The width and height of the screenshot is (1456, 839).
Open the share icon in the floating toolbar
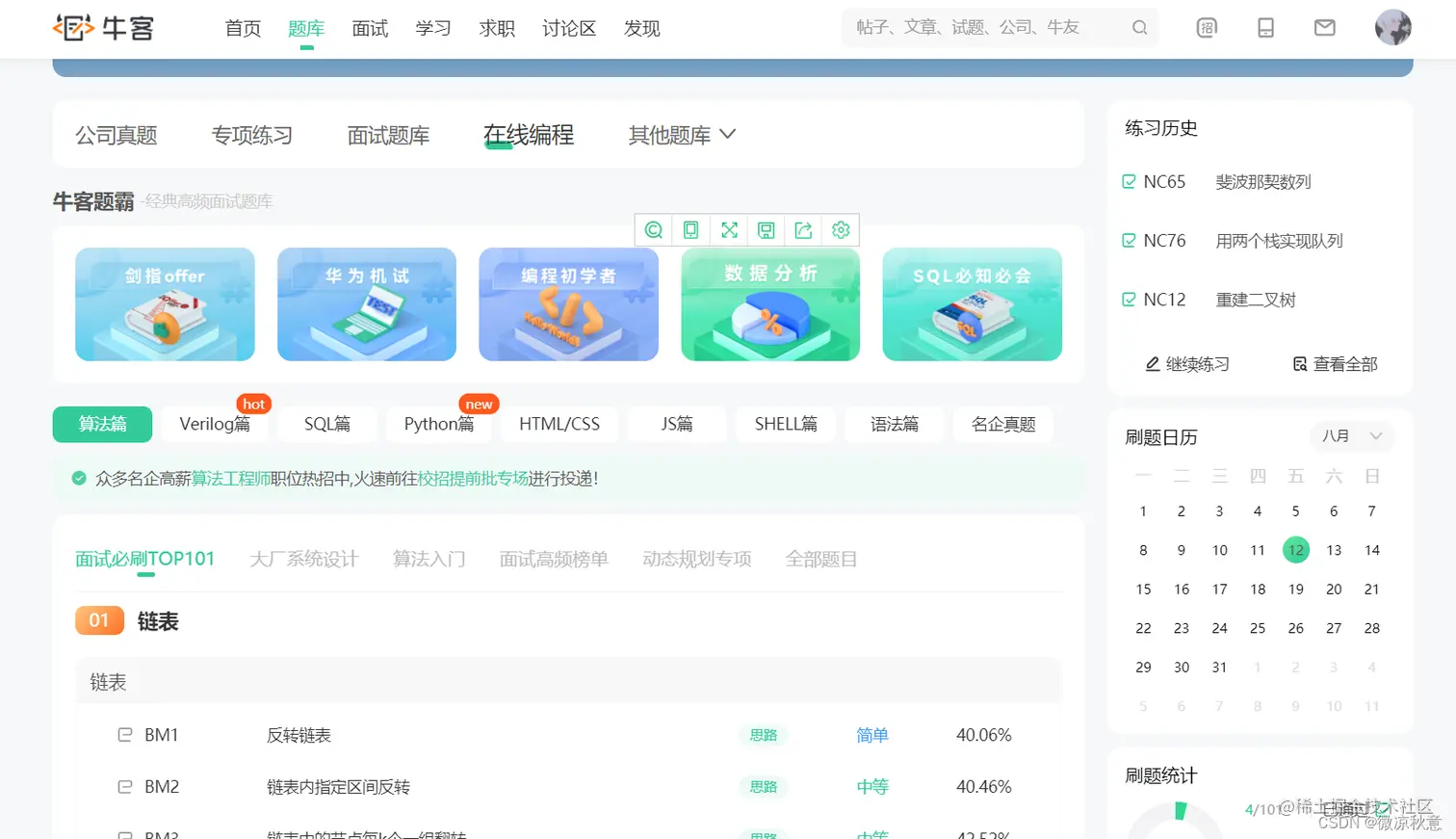click(804, 230)
